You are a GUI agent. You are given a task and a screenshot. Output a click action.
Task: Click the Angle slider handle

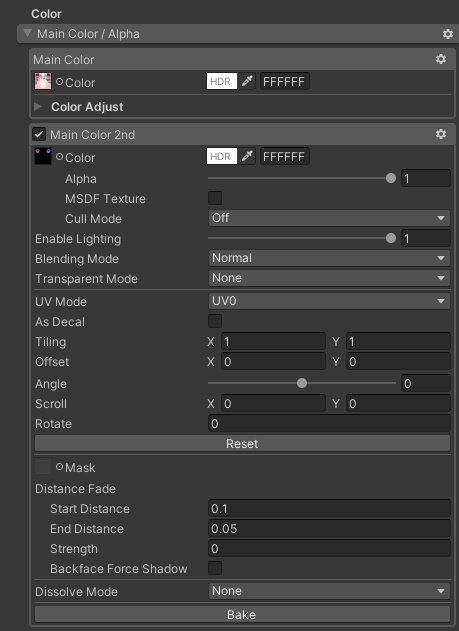[x=302, y=383]
